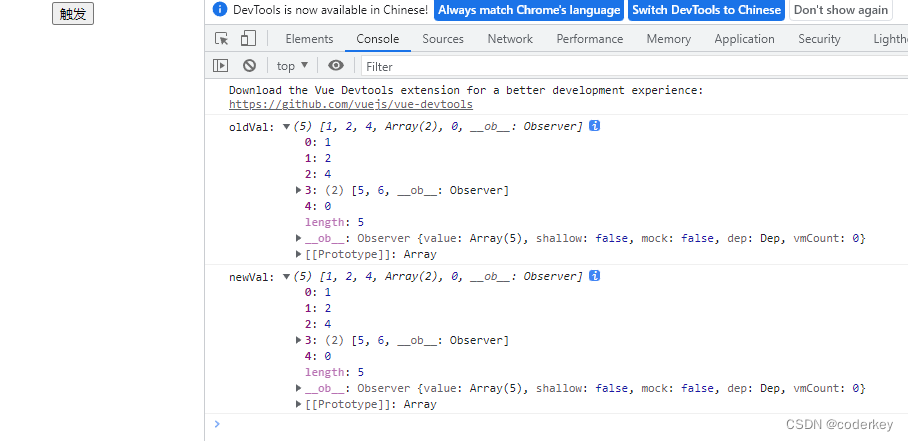Click the info badge next to oldVal array
This screenshot has width=908, height=441.
point(594,126)
